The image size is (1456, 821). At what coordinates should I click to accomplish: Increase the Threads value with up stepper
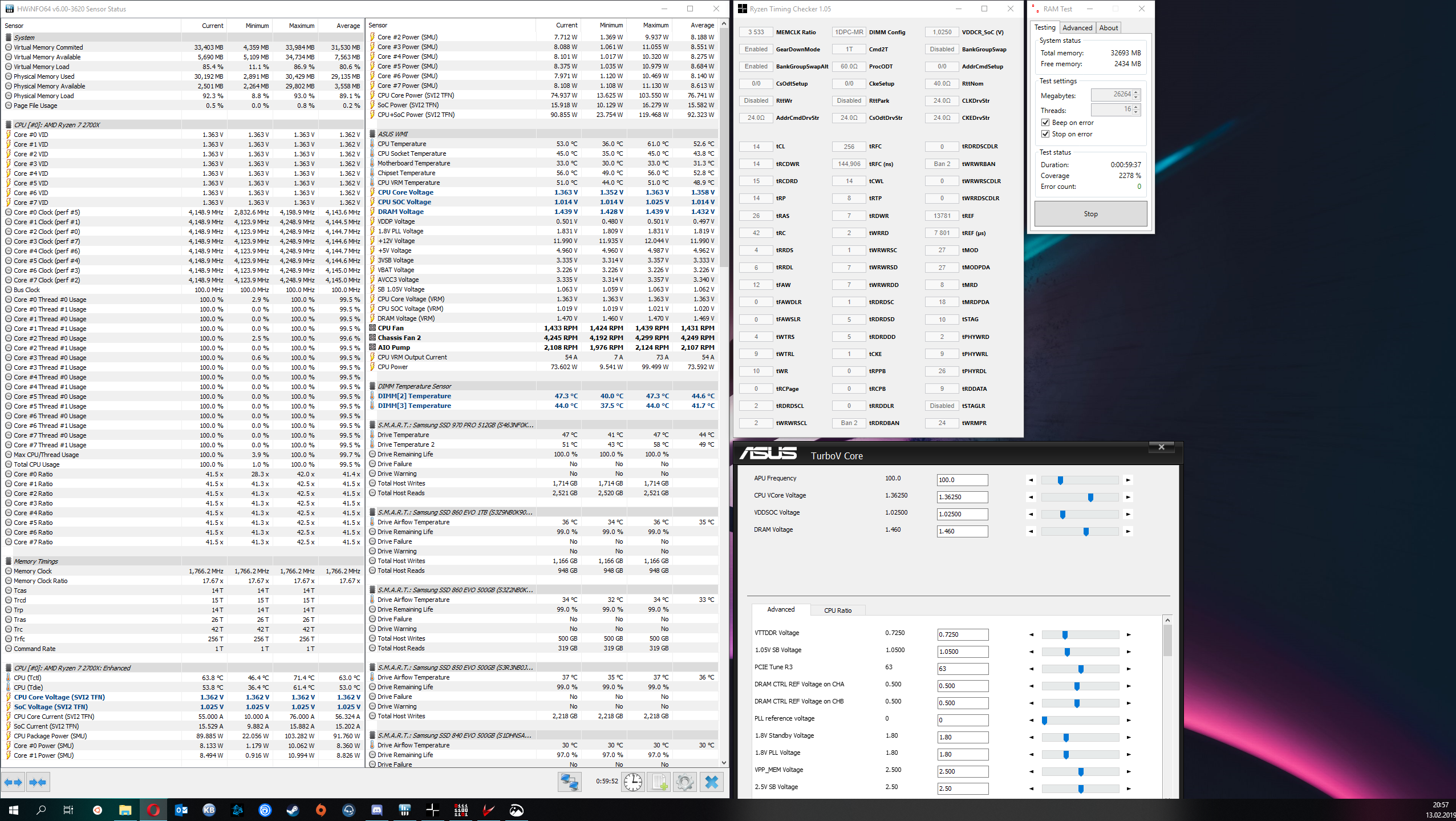pyautogui.click(x=1136, y=107)
